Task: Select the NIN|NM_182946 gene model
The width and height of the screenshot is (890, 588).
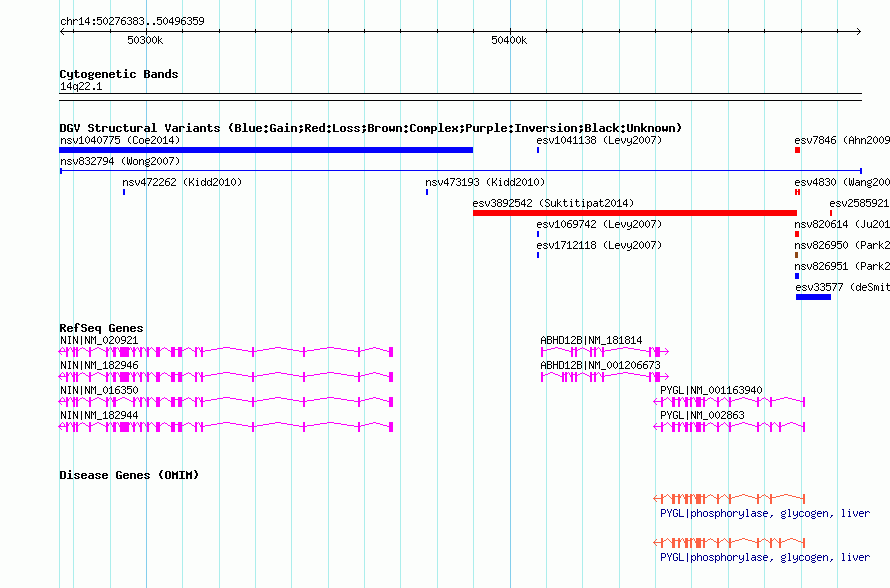Action: [226, 377]
